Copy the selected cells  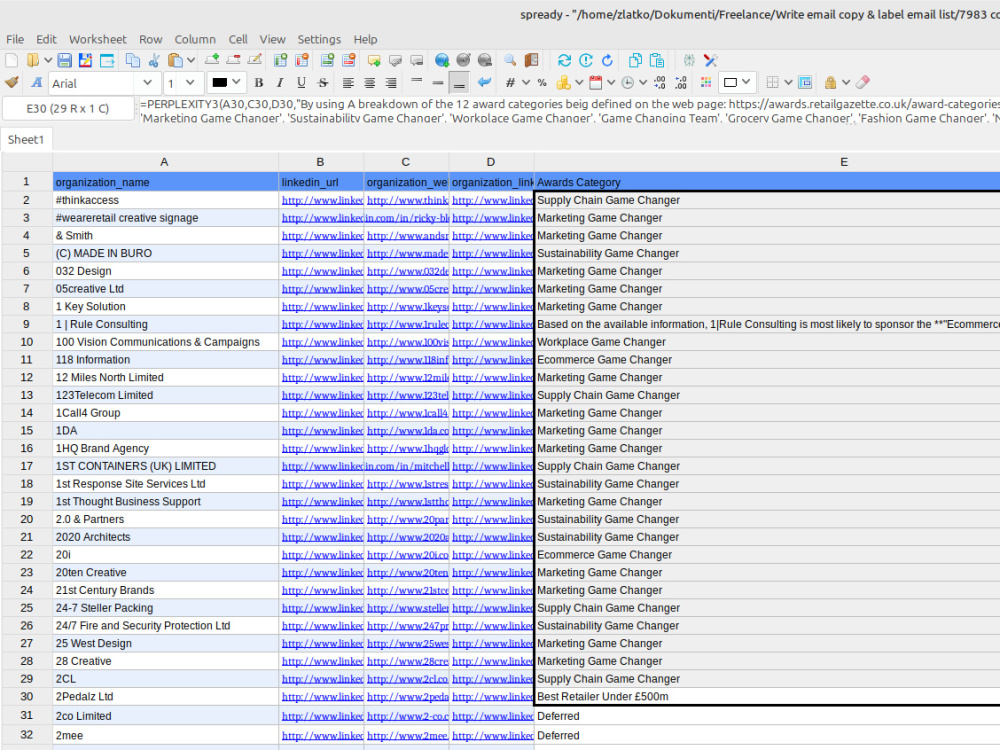point(132,60)
